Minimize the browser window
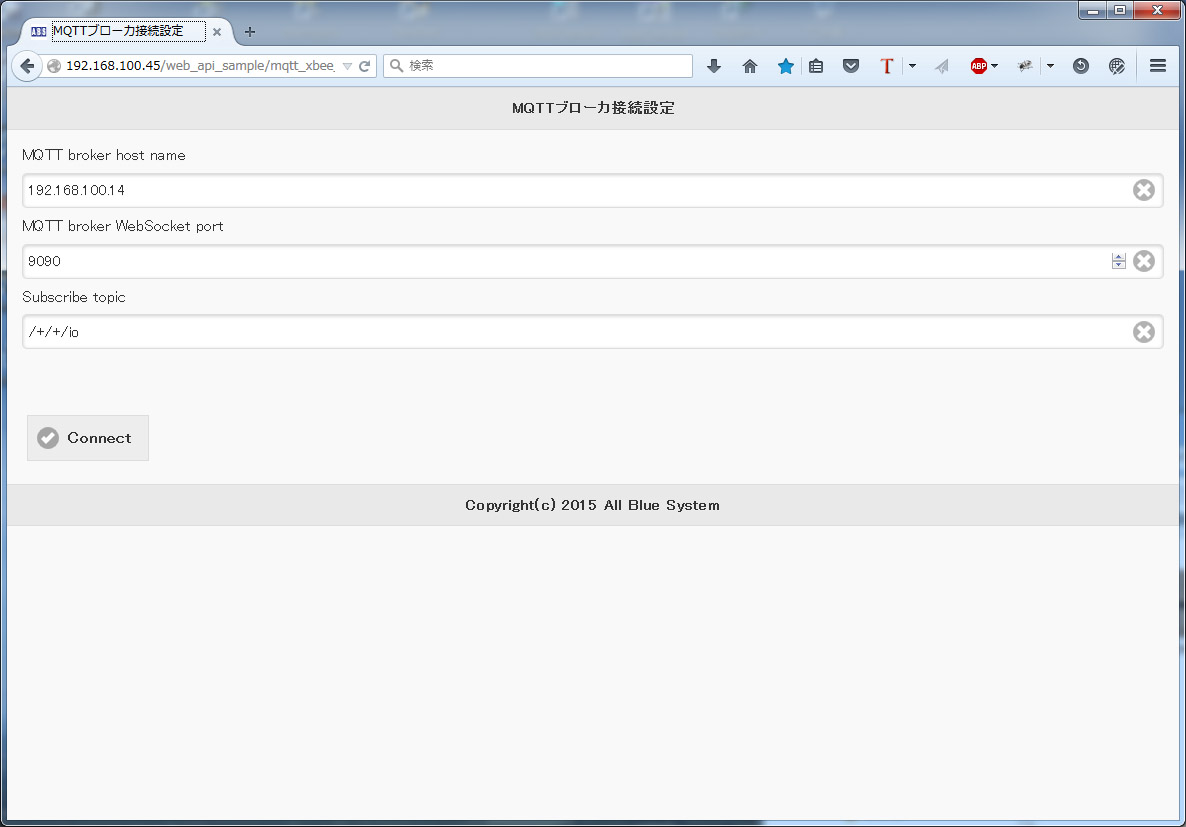 1092,11
